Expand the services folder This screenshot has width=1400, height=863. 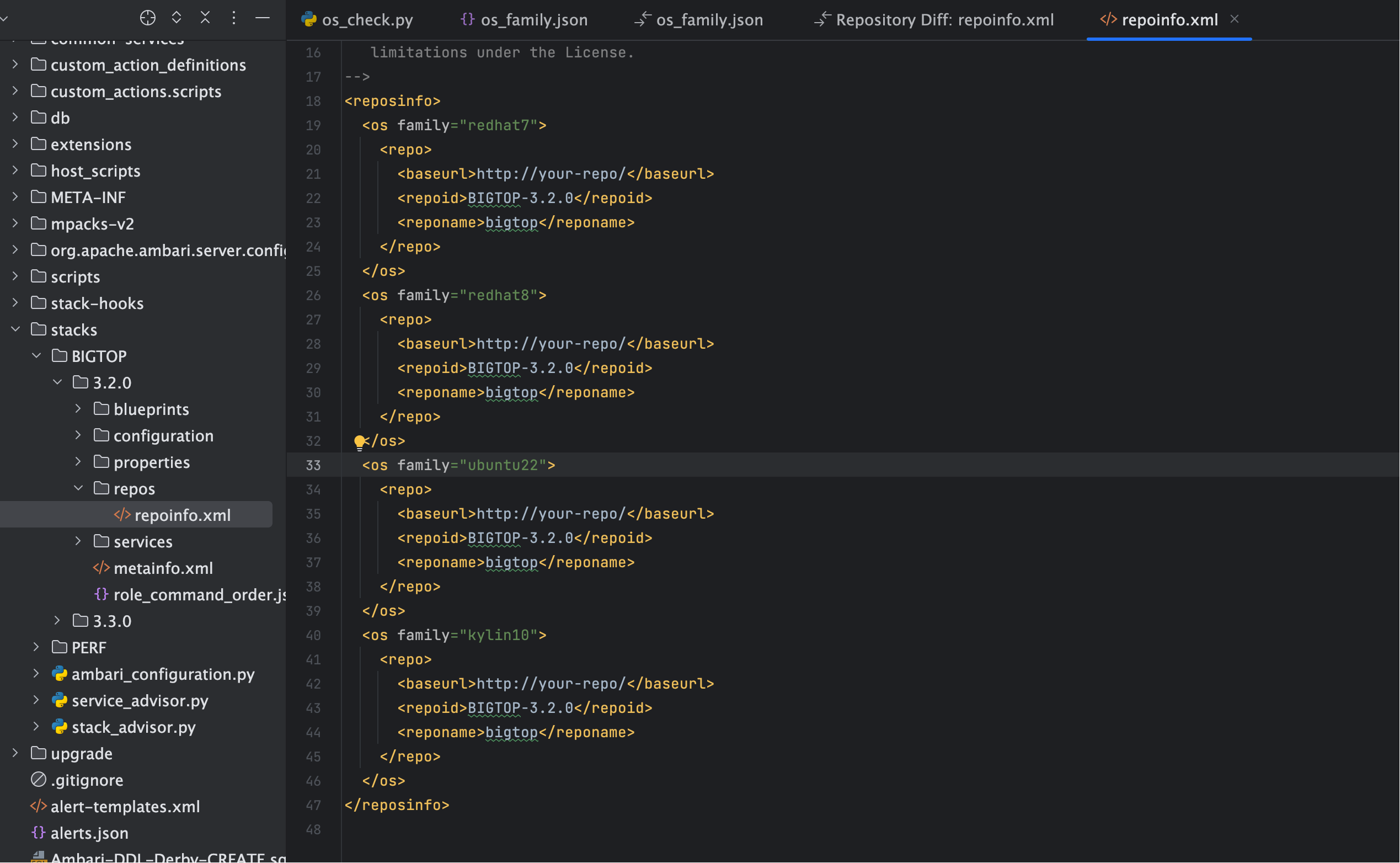[x=78, y=541]
